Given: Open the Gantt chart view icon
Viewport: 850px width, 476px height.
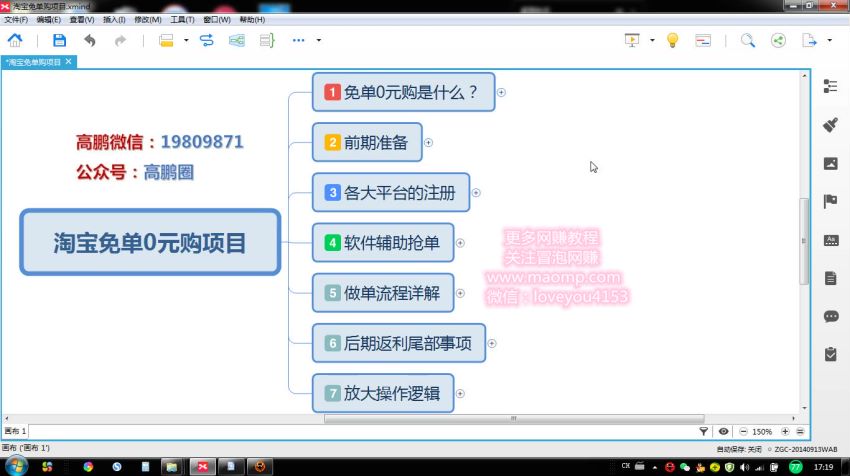Looking at the screenshot, I should [703, 40].
